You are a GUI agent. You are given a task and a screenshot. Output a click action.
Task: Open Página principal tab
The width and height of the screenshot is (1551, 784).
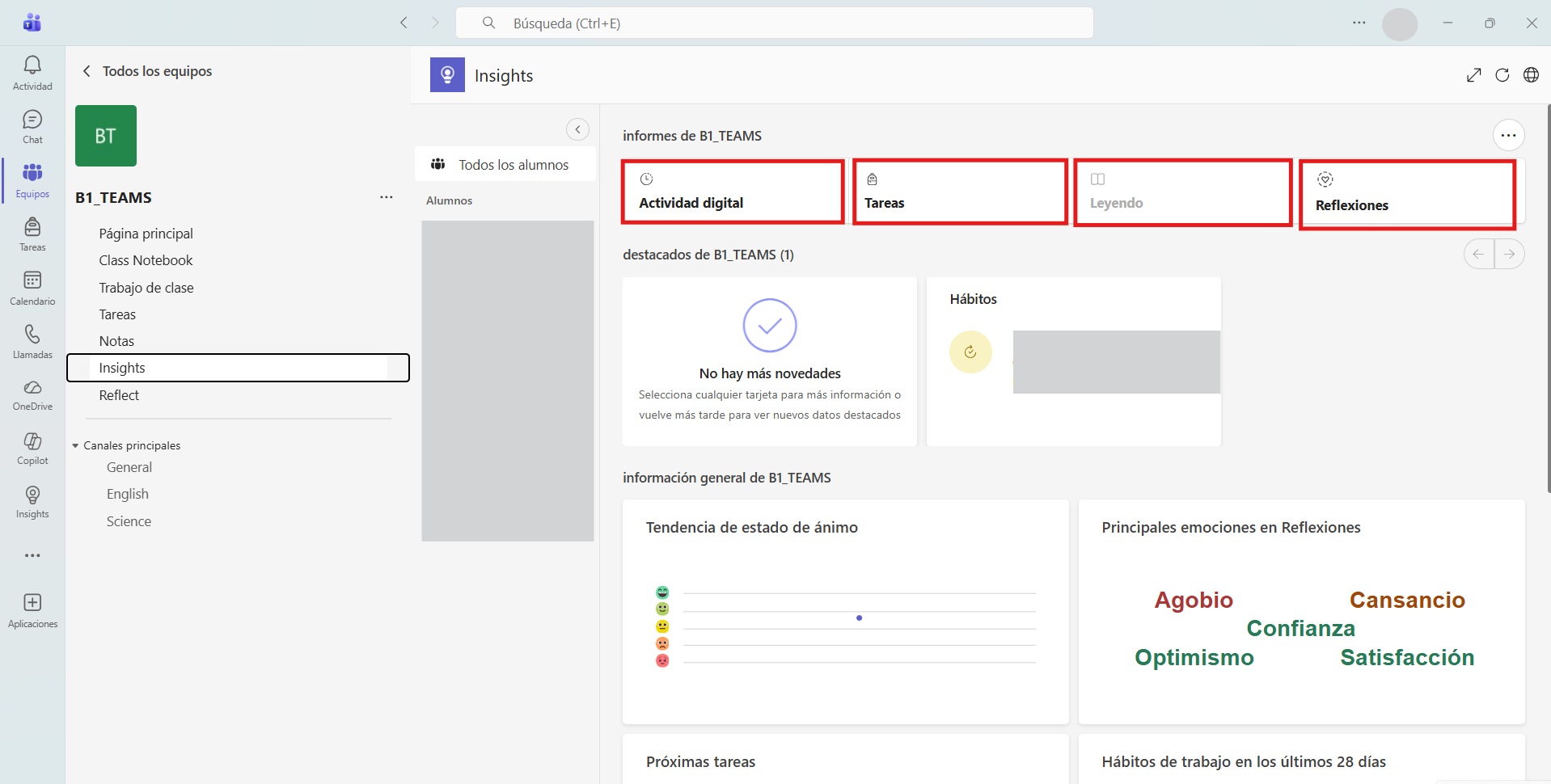(146, 234)
